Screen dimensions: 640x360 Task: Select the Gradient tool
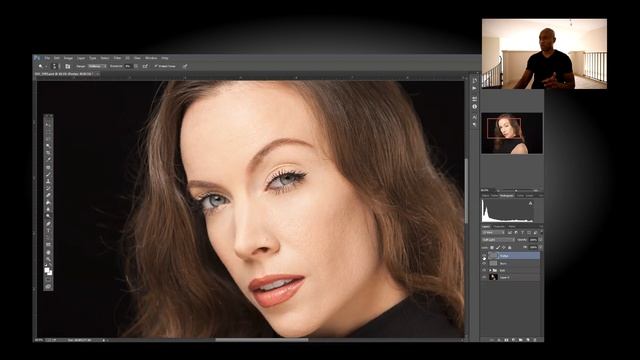pos(48,202)
